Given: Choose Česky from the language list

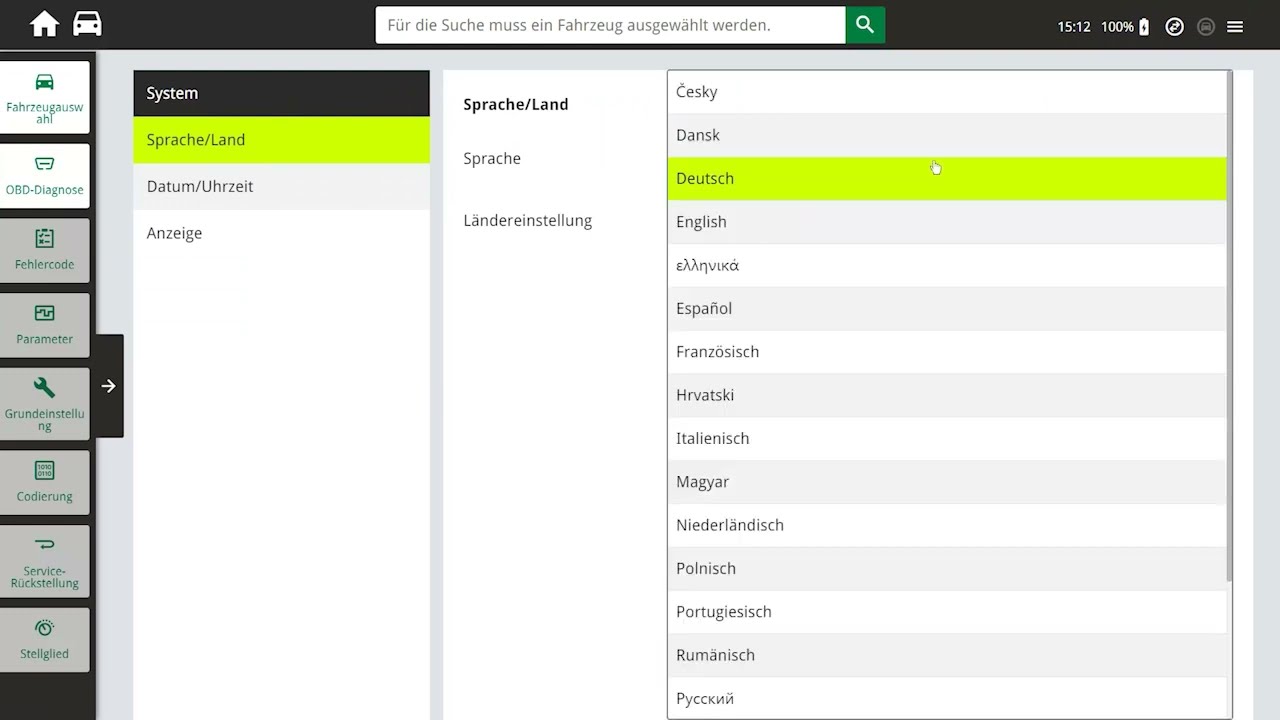Looking at the screenshot, I should point(947,92).
